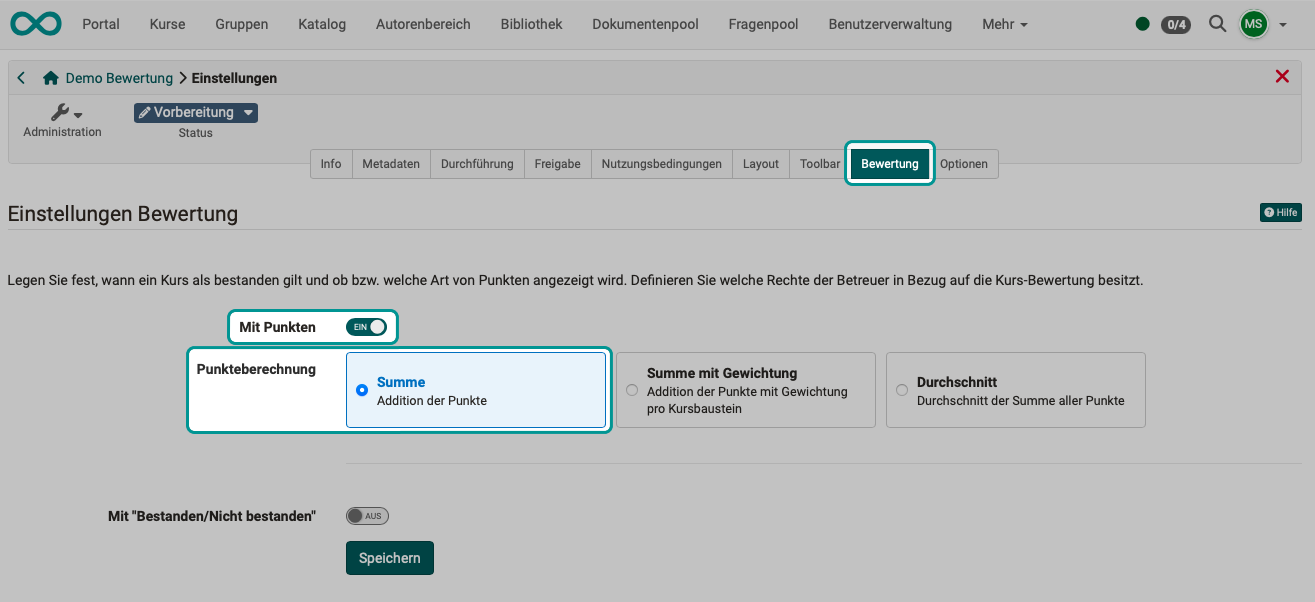
Task: Open the 'Mehr' dropdown menu
Action: click(x=1003, y=23)
